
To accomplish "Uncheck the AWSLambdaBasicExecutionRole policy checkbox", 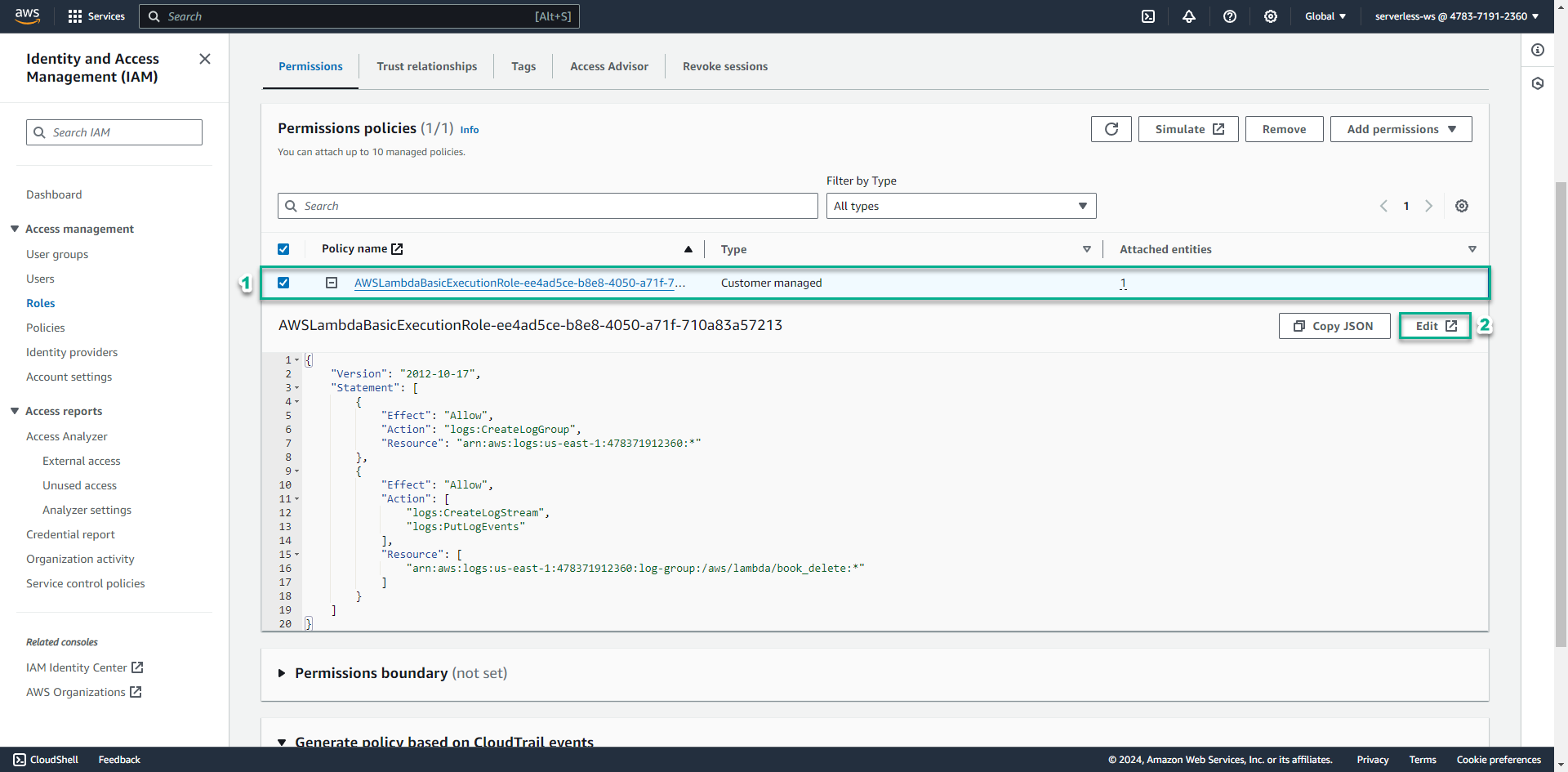I will (283, 283).
